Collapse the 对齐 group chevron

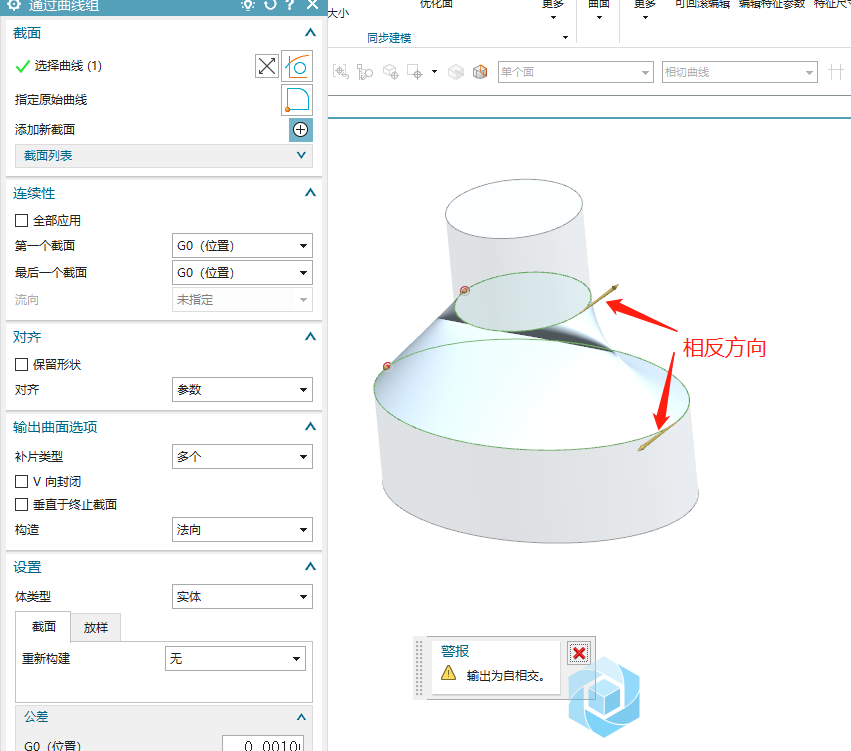(310, 336)
